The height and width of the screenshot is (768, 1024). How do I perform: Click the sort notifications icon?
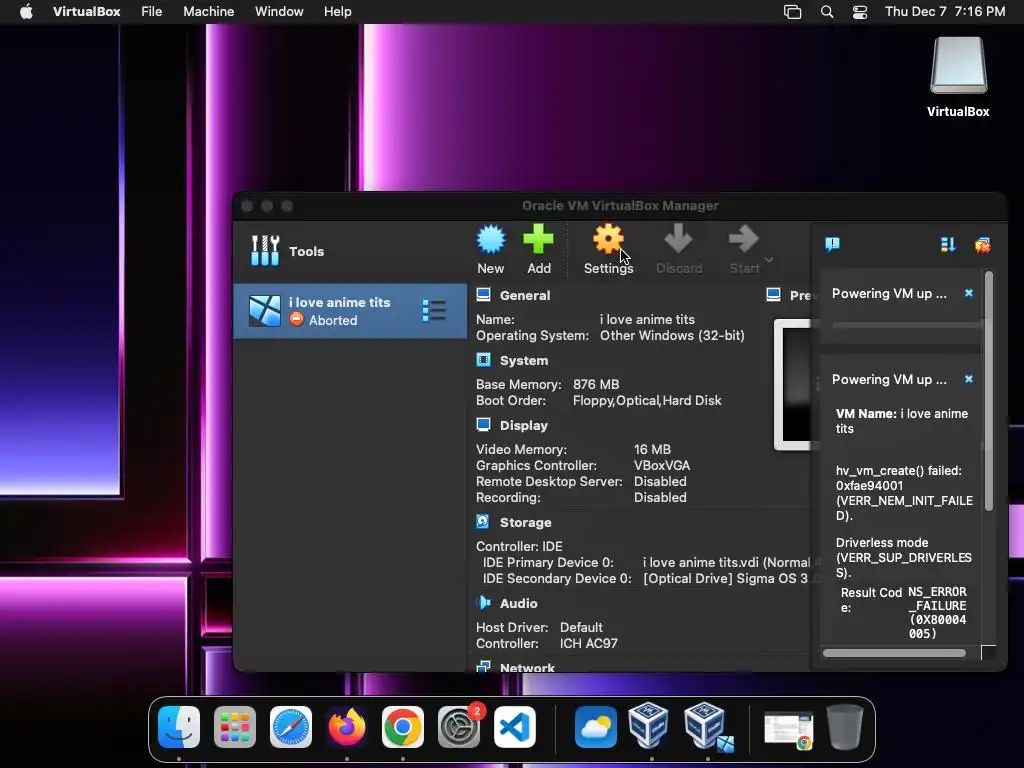pos(948,245)
